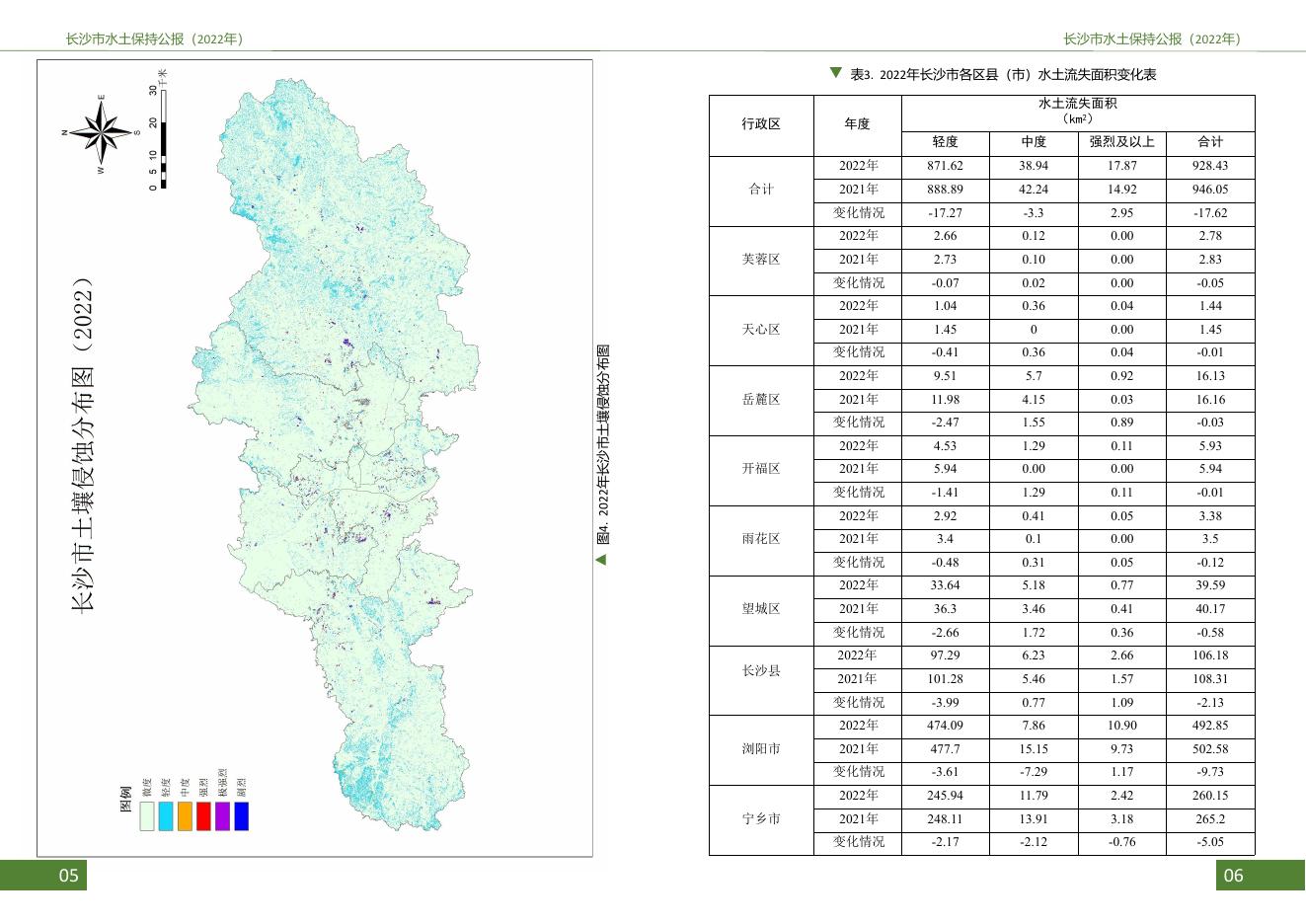The width and height of the screenshot is (1306, 924).
Task: Click the page number 06 box
Action: (1261, 875)
